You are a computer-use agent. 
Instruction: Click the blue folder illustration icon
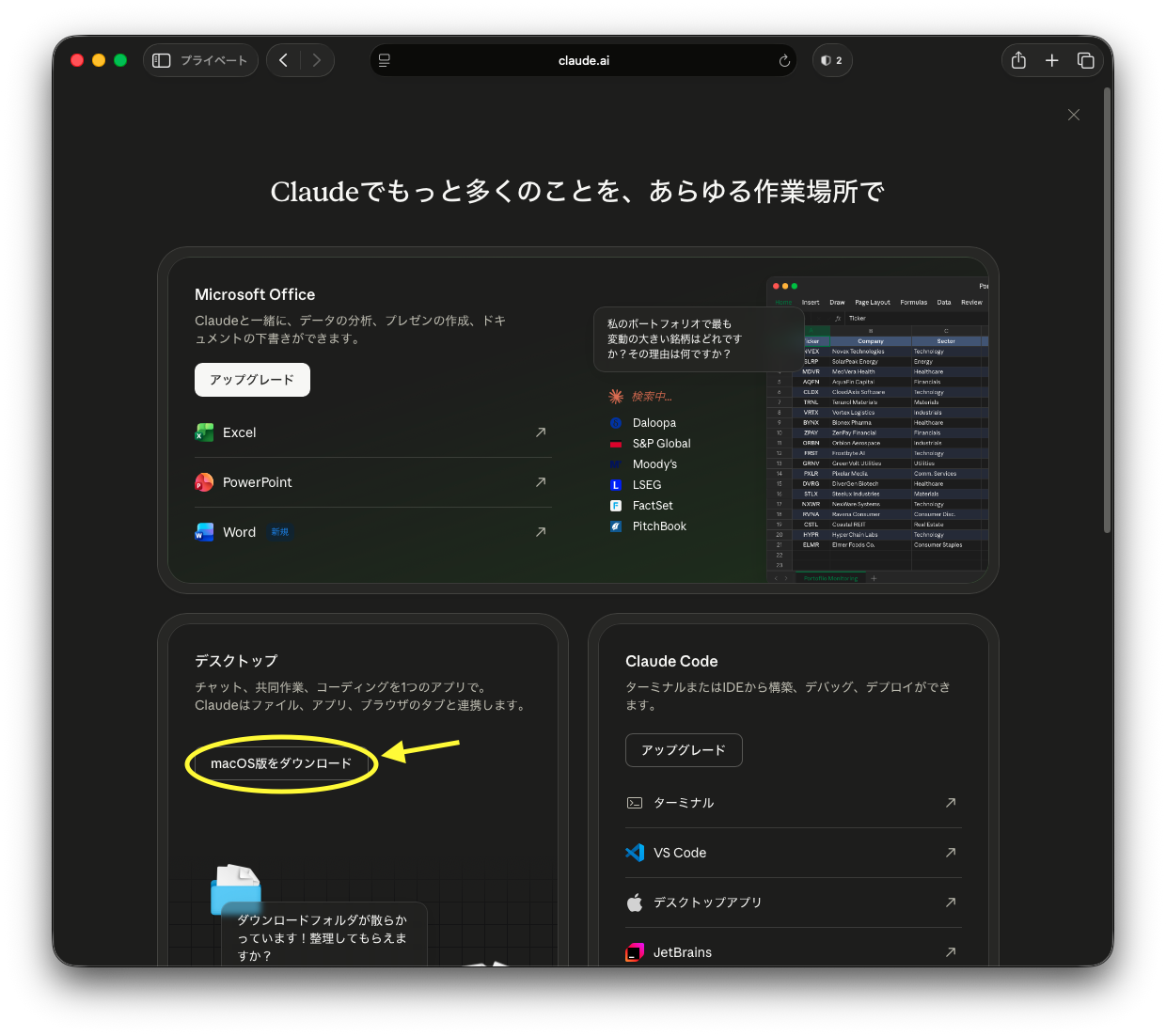[235, 889]
